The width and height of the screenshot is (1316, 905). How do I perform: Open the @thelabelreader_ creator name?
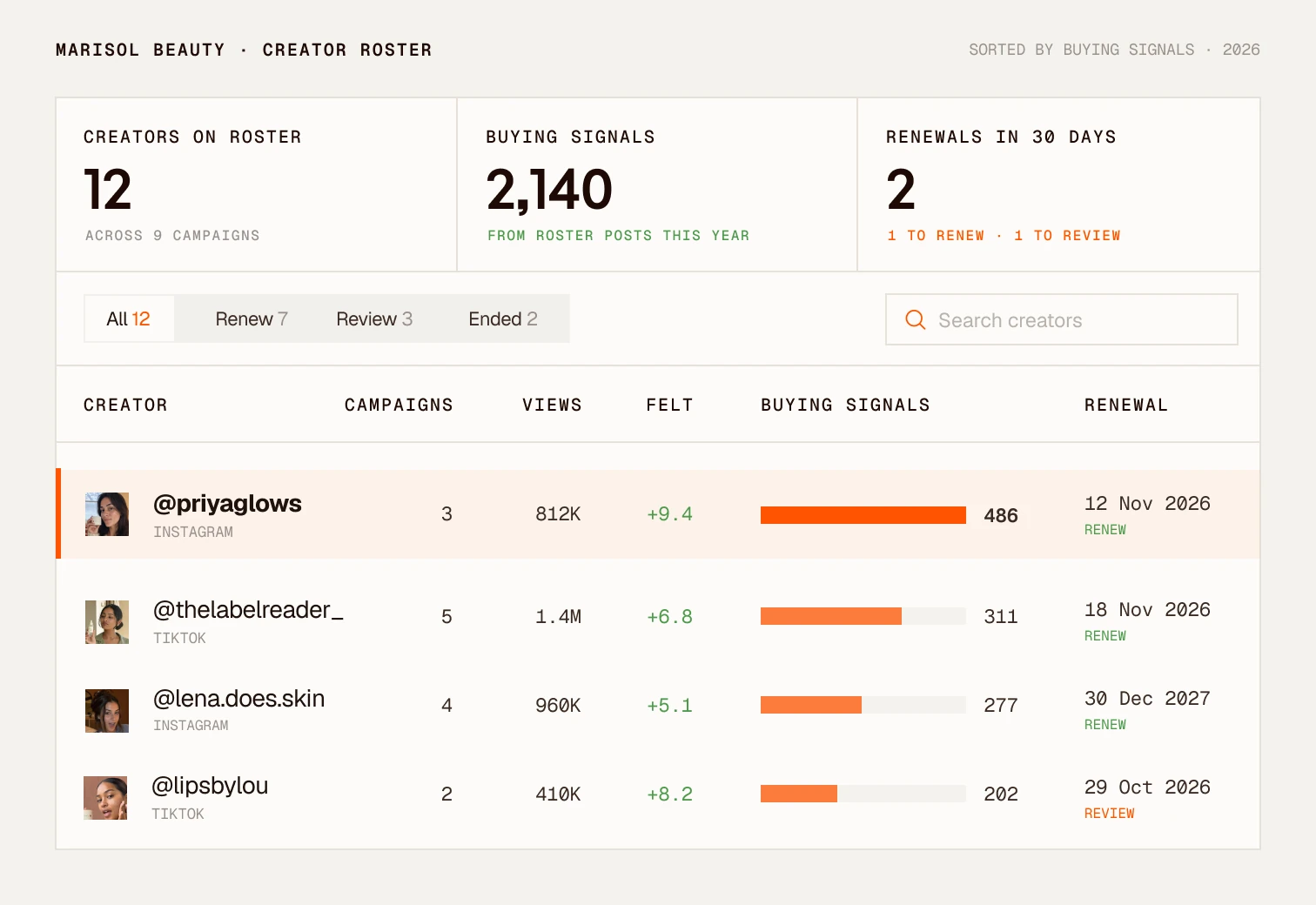pos(248,610)
